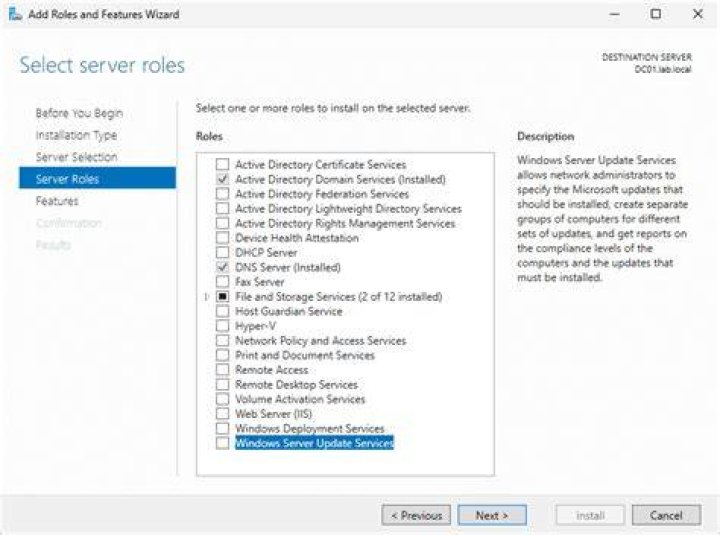Click the Previous button
The image size is (720, 535).
416,515
